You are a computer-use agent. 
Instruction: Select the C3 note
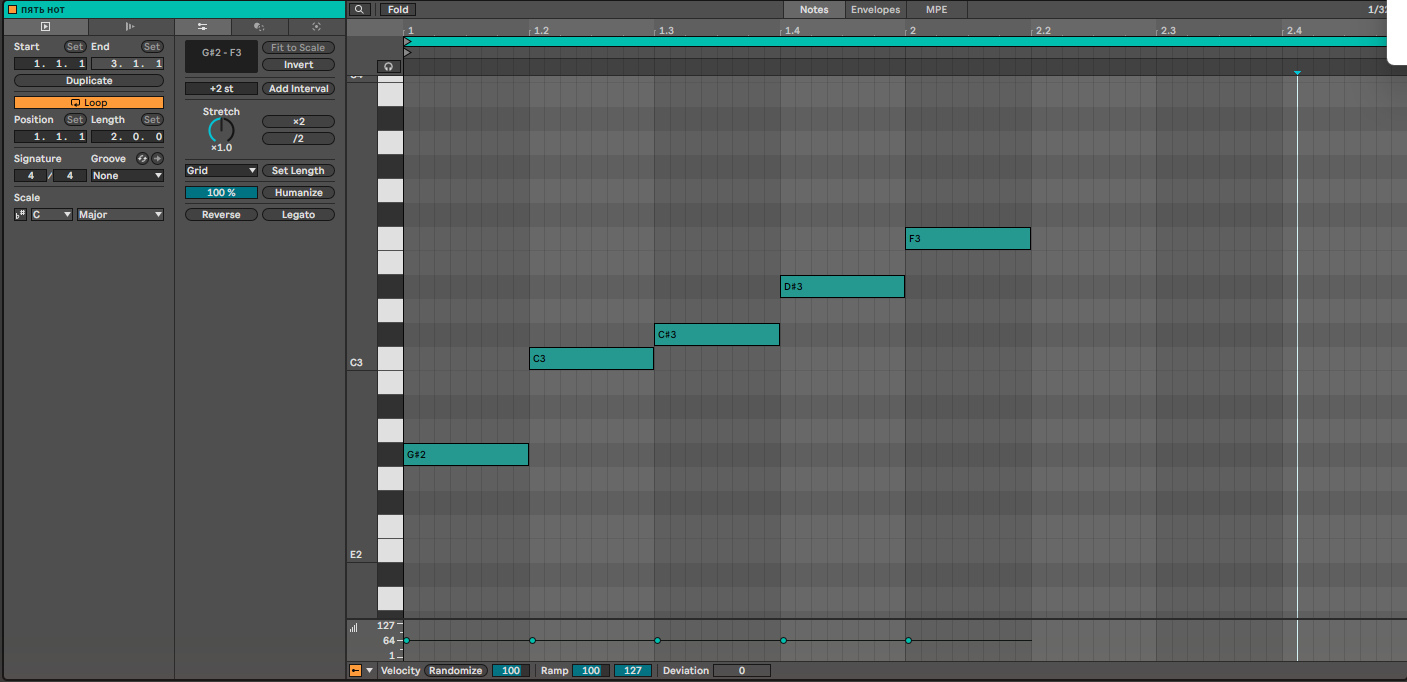click(591, 359)
